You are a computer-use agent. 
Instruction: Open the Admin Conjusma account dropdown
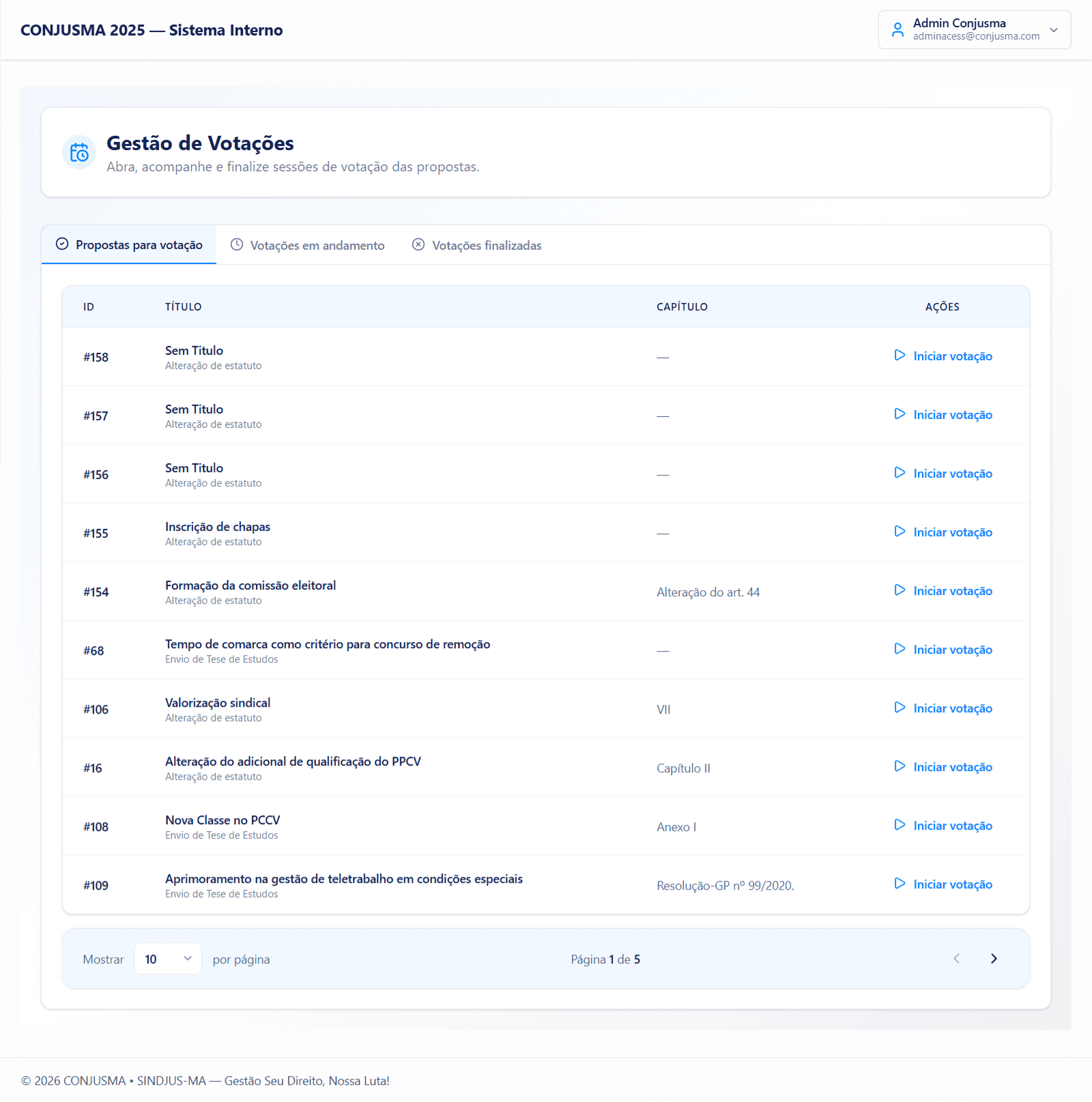pyautogui.click(x=1053, y=30)
